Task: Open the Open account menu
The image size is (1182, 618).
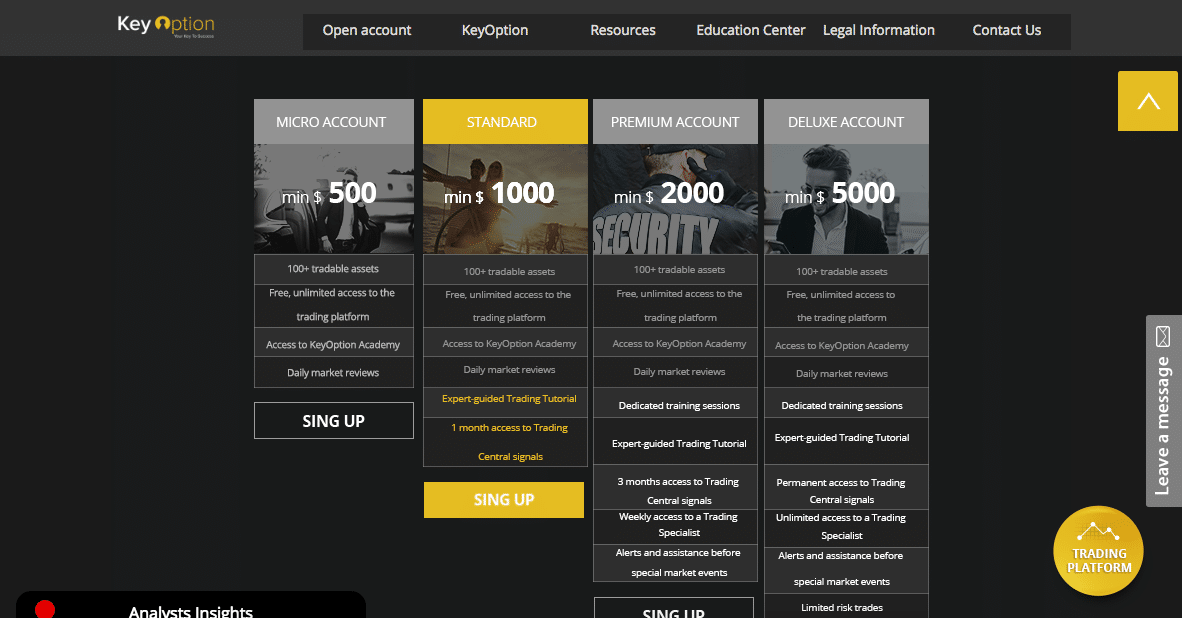Action: point(367,31)
